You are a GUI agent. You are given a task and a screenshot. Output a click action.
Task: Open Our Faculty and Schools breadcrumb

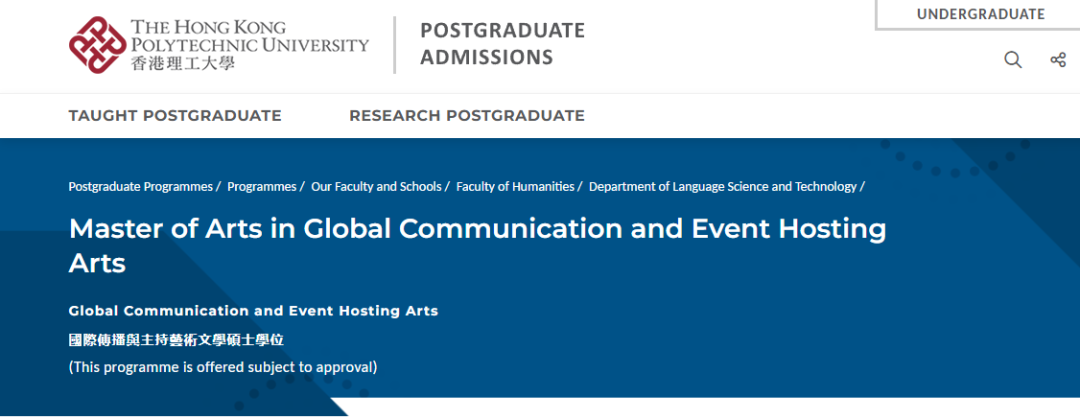(375, 186)
